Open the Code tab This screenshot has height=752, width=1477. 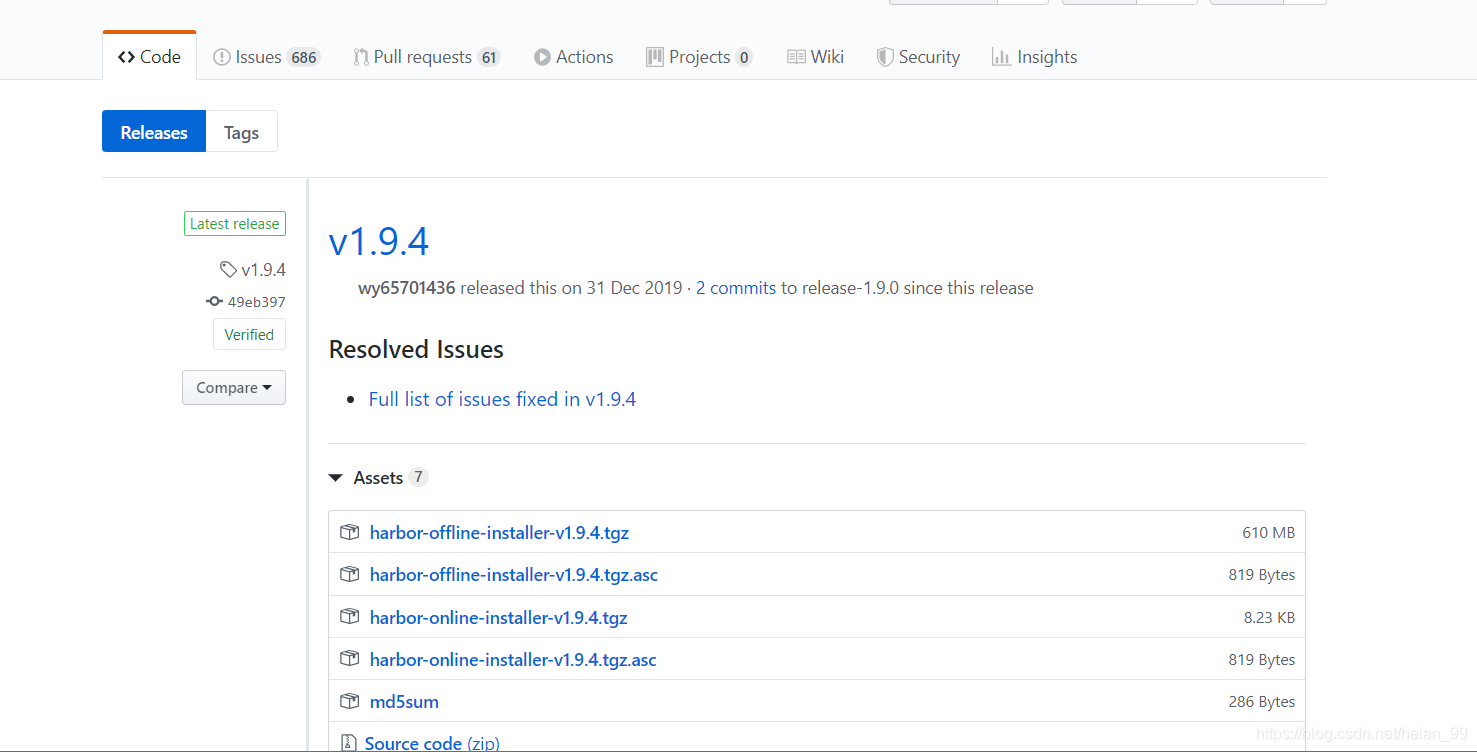[x=149, y=57]
